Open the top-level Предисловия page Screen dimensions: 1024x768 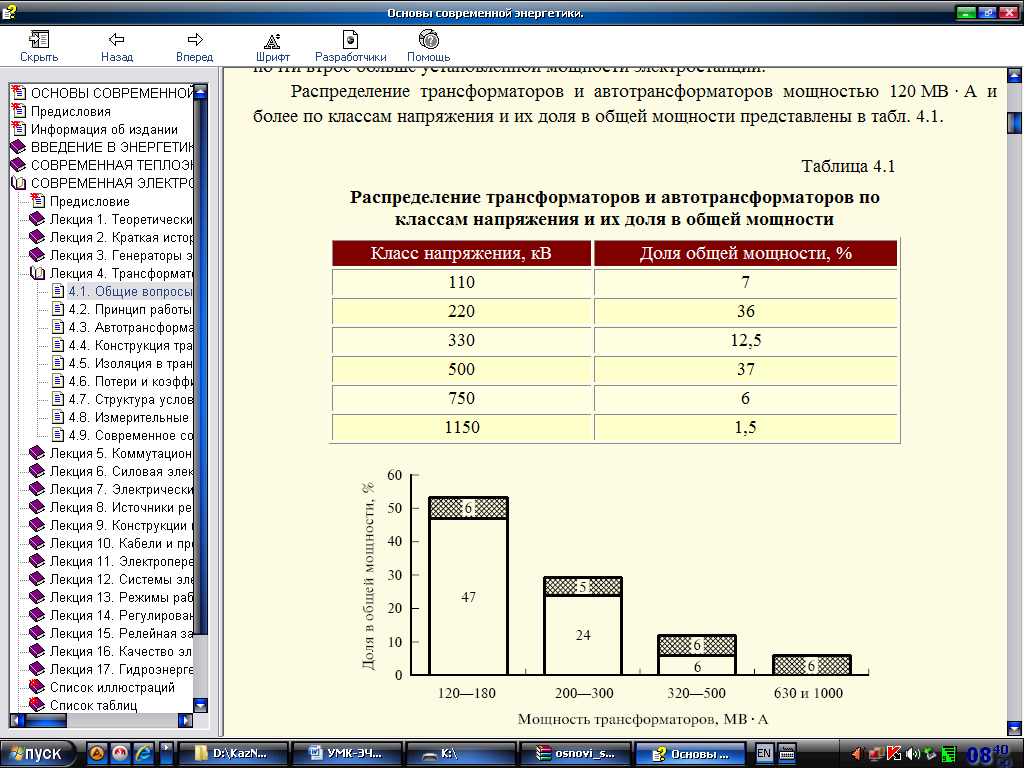coord(71,112)
